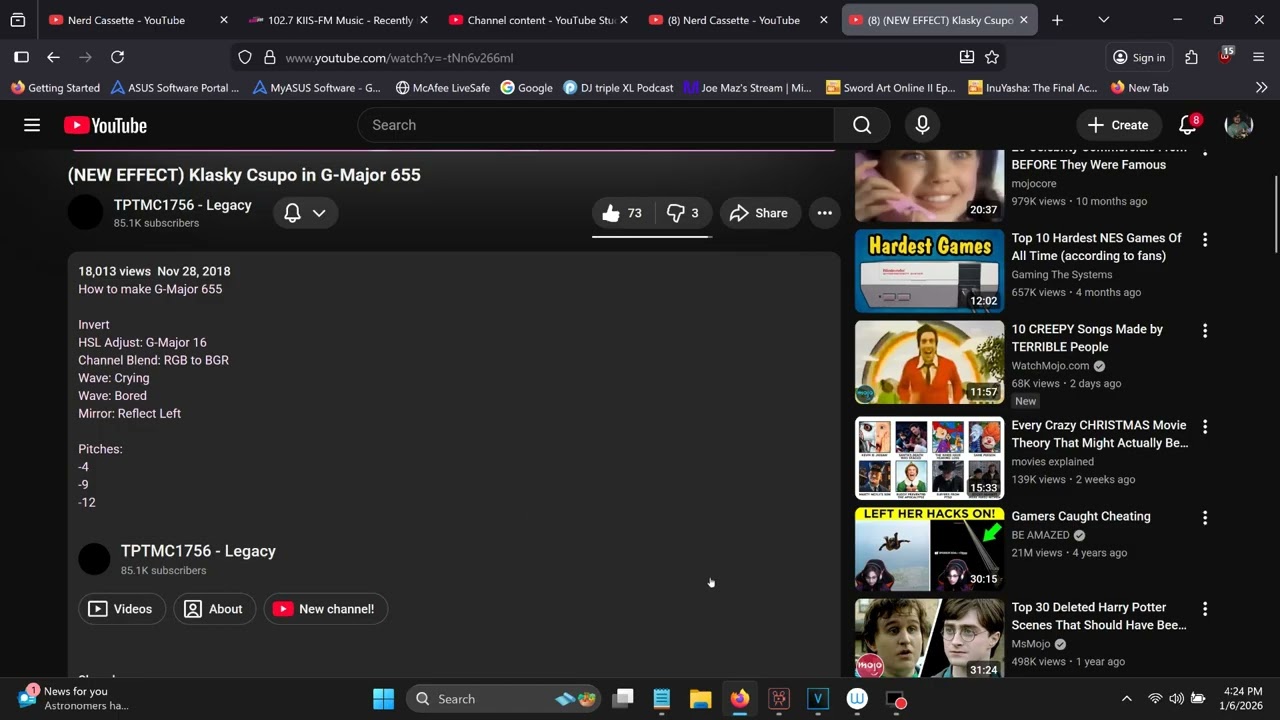Open the channel About button
The image size is (1280, 720).
click(214, 609)
